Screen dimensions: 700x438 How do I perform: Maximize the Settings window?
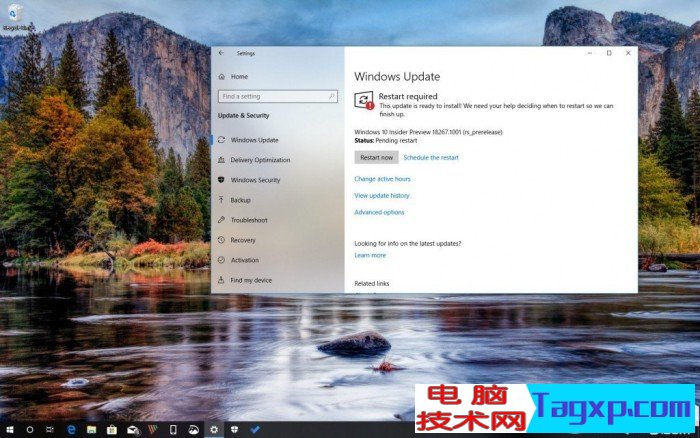609,53
